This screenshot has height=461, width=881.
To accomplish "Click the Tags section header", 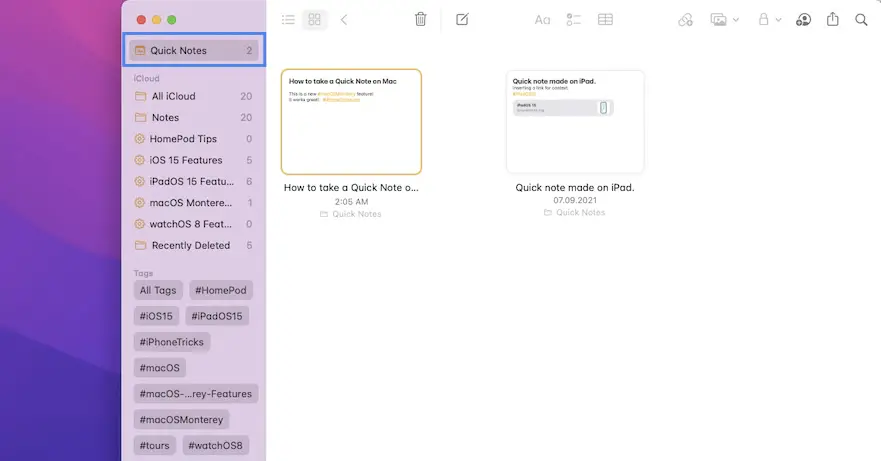I will tap(143, 273).
